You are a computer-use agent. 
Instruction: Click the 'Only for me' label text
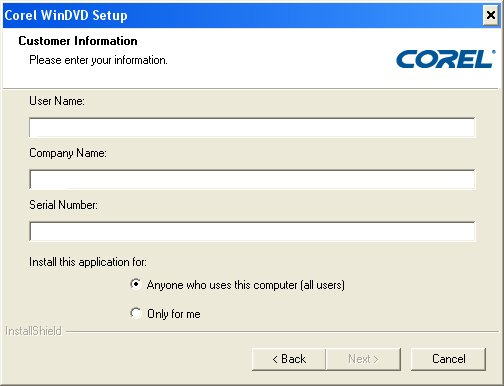[x=174, y=314]
